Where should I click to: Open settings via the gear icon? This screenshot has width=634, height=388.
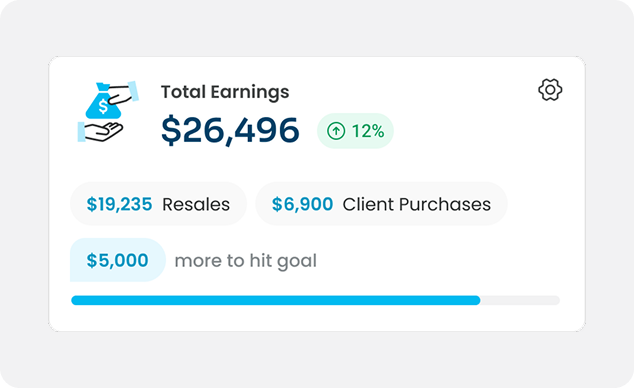550,90
